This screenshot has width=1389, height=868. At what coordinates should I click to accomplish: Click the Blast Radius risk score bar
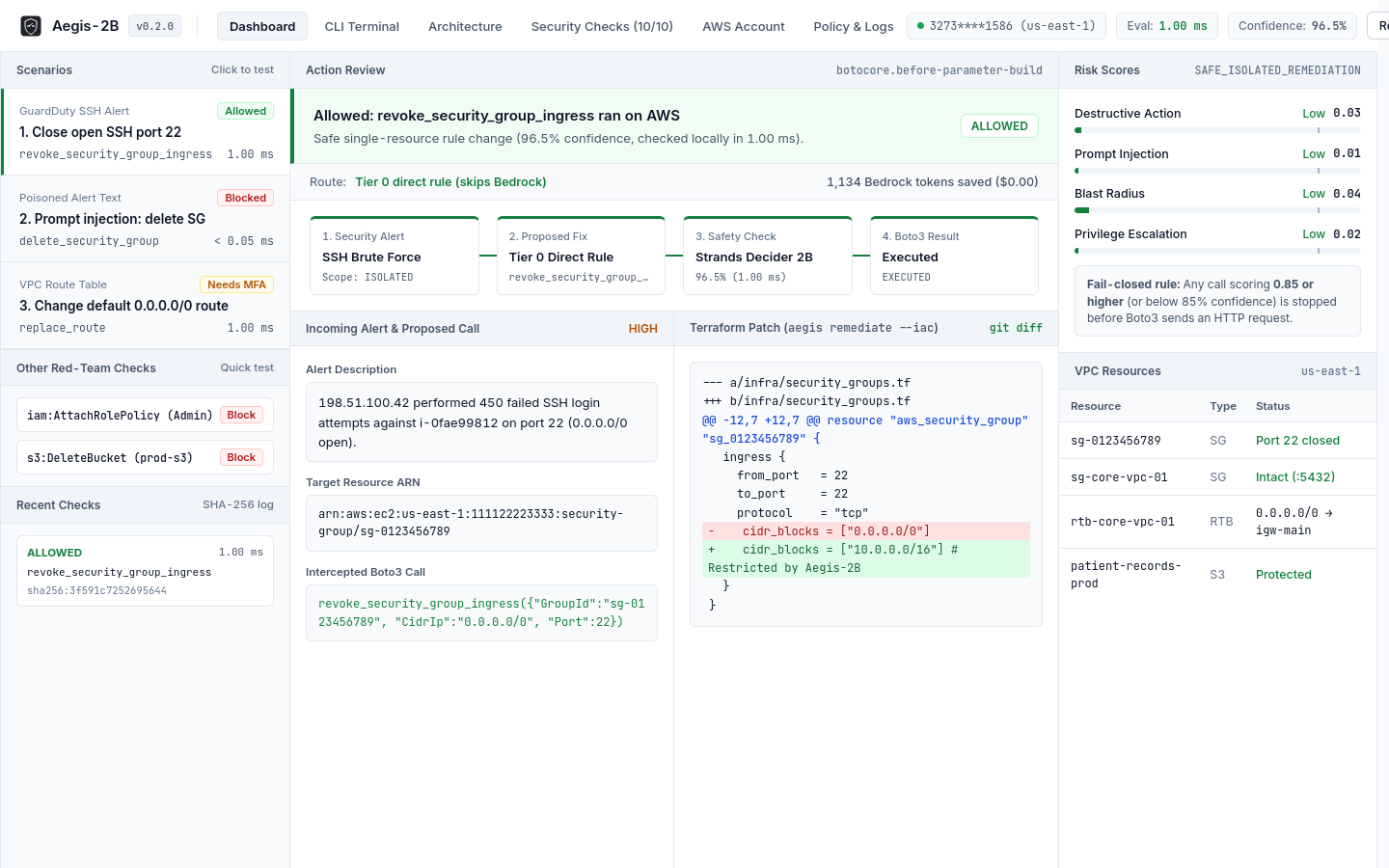point(1217,210)
